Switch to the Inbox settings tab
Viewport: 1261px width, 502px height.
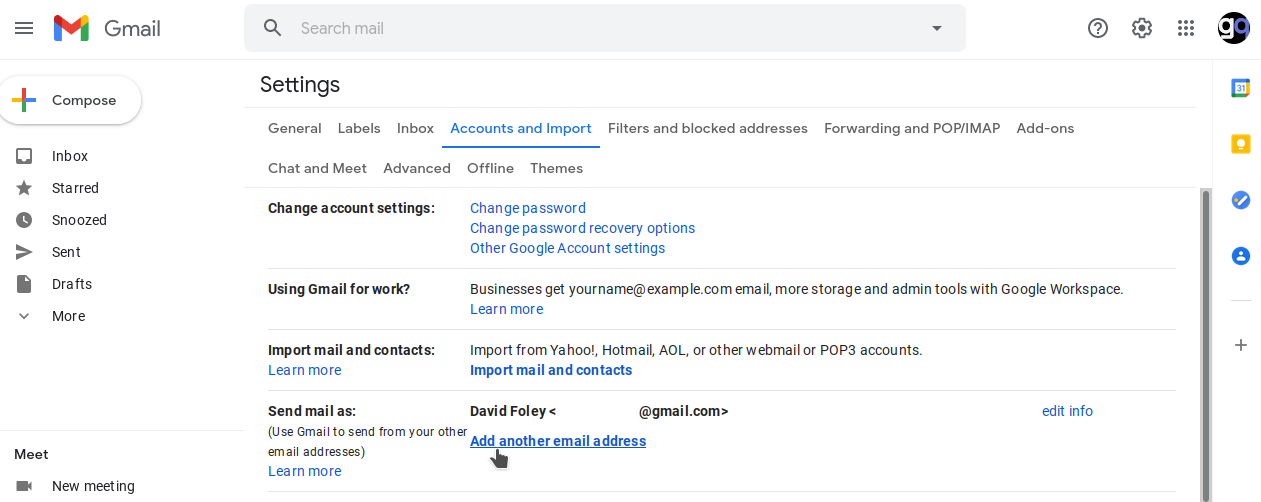(x=415, y=128)
